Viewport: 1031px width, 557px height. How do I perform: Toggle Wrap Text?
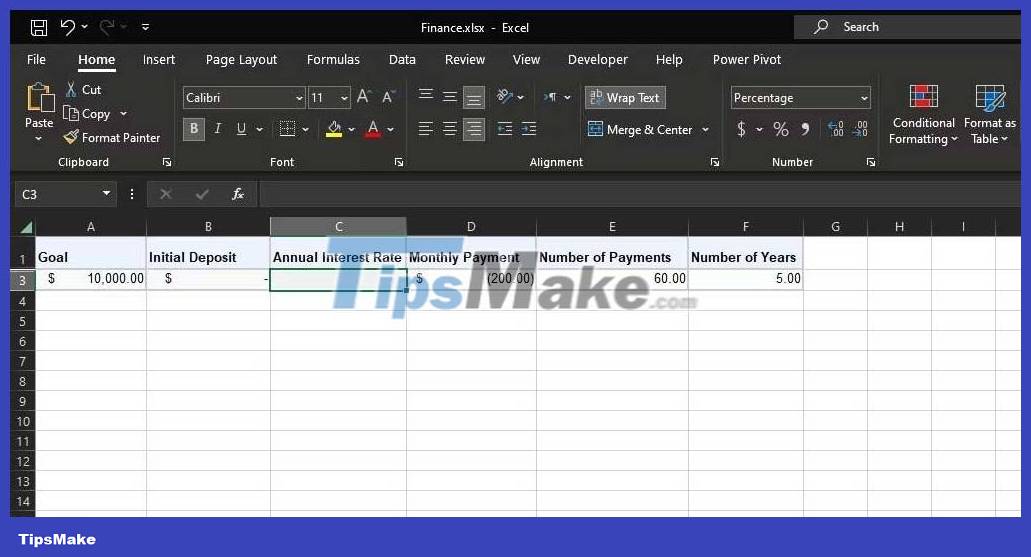click(625, 97)
